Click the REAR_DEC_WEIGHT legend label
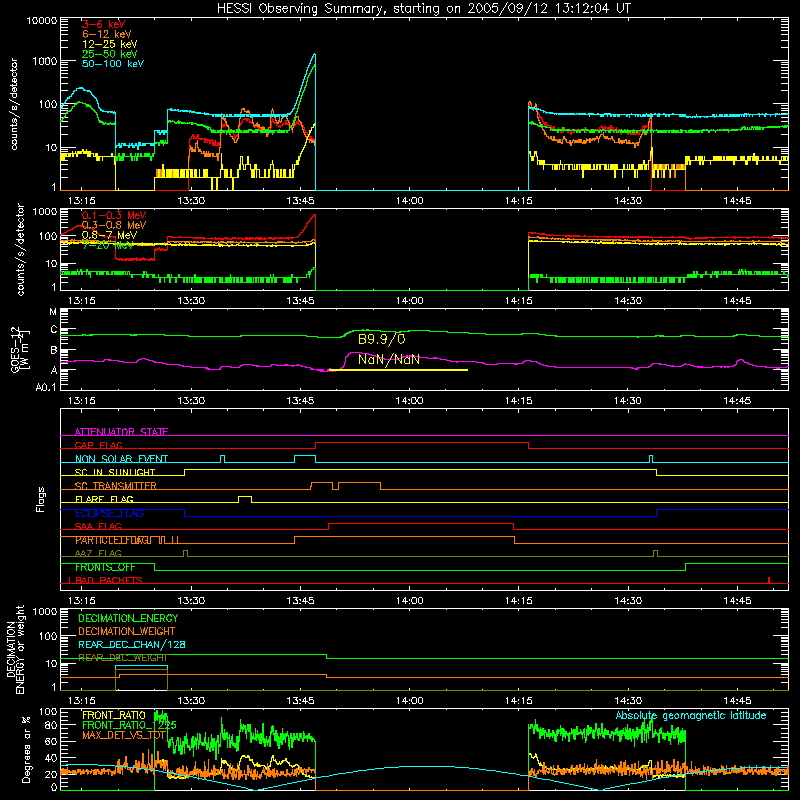 pyautogui.click(x=122, y=658)
